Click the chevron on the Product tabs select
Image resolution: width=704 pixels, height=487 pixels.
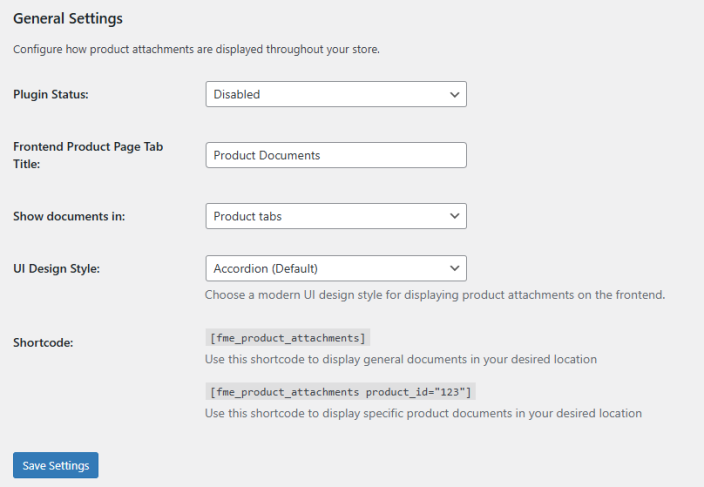pos(455,216)
